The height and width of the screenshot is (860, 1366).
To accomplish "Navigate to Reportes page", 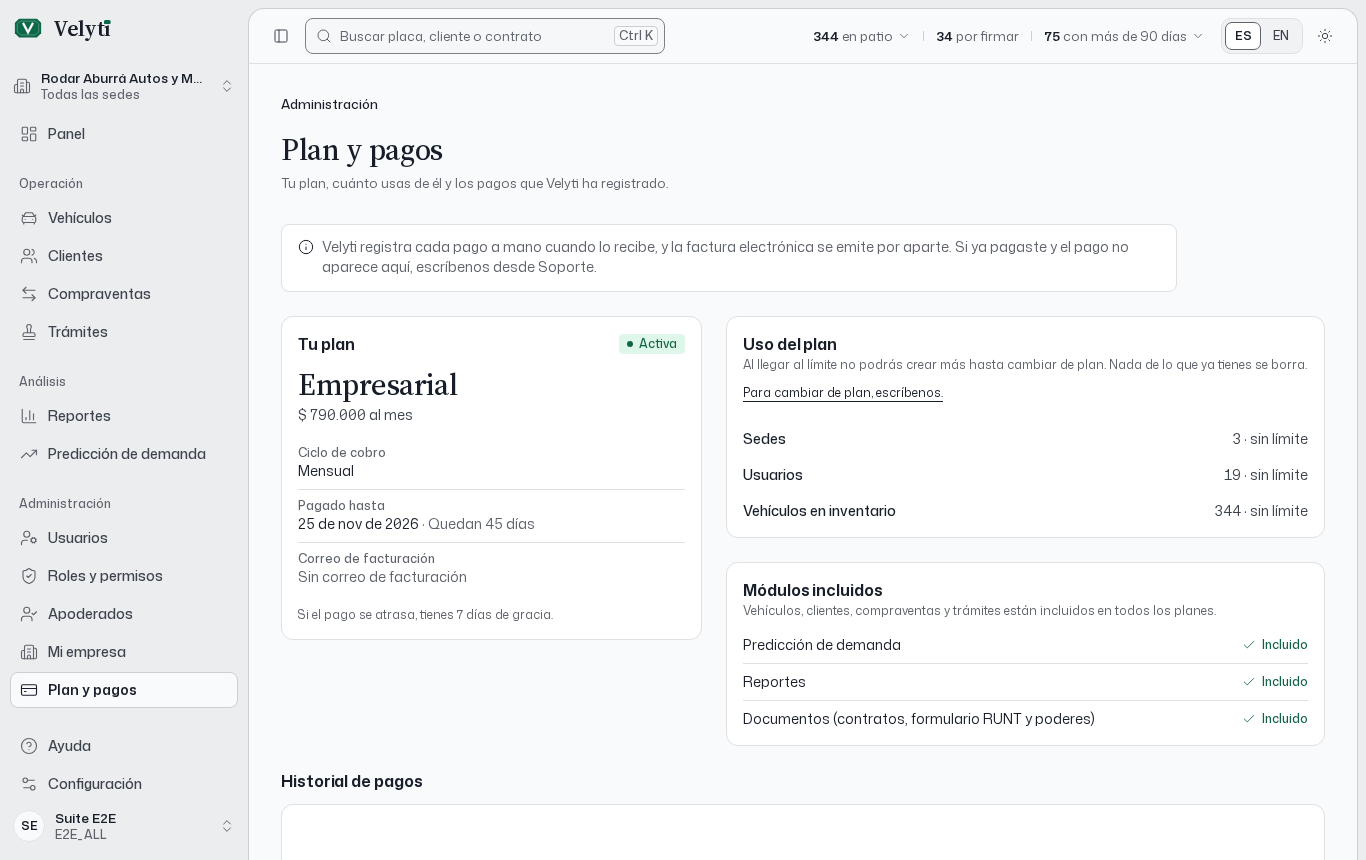I will coord(124,416).
